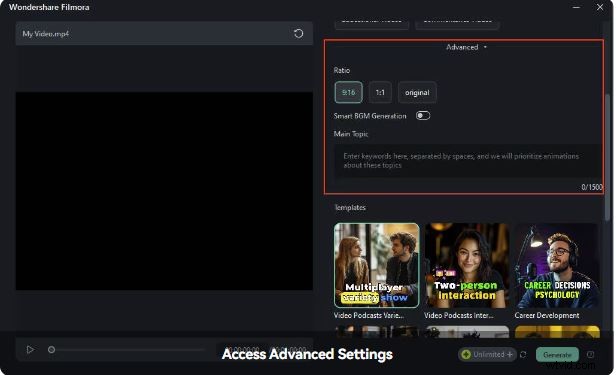Click the Main Topic keywords field
The image size is (616, 375).
pos(468,161)
